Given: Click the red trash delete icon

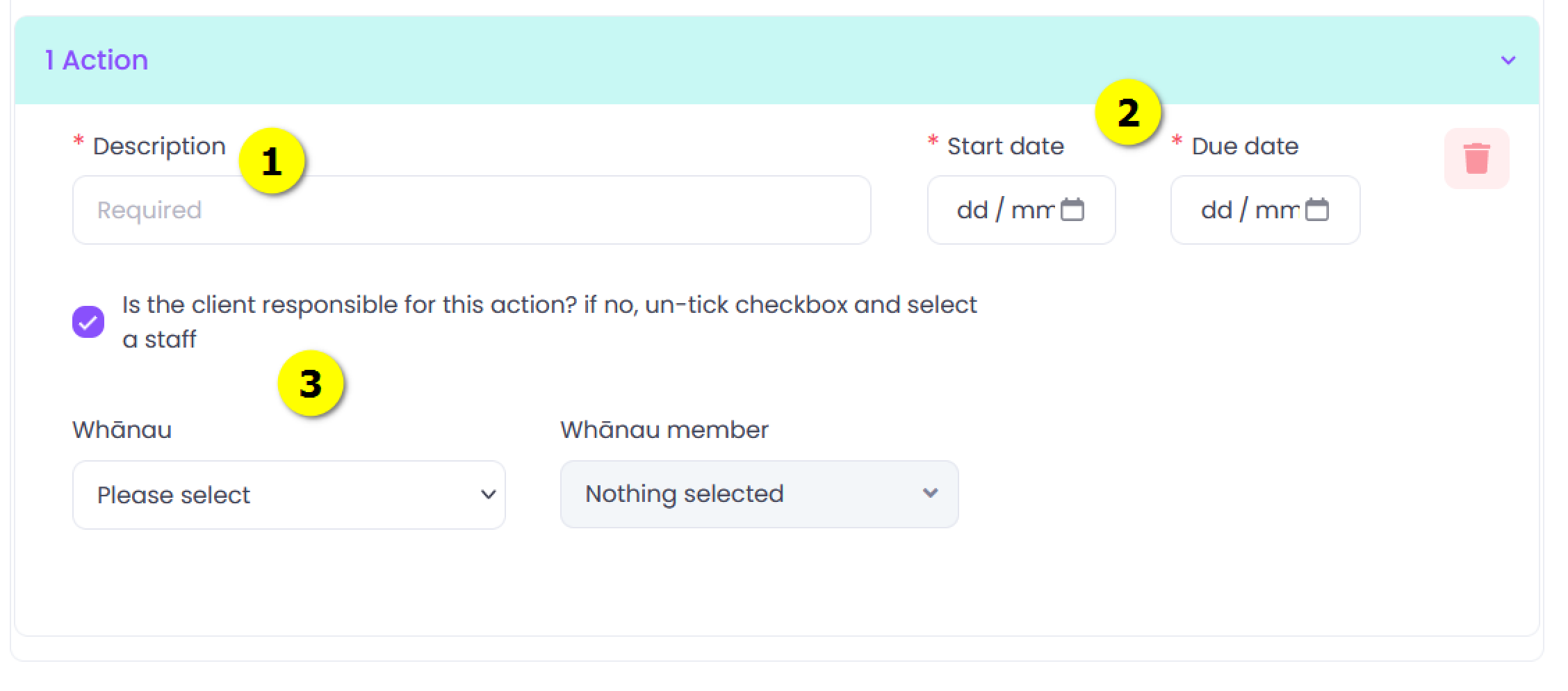Looking at the screenshot, I should (1476, 158).
